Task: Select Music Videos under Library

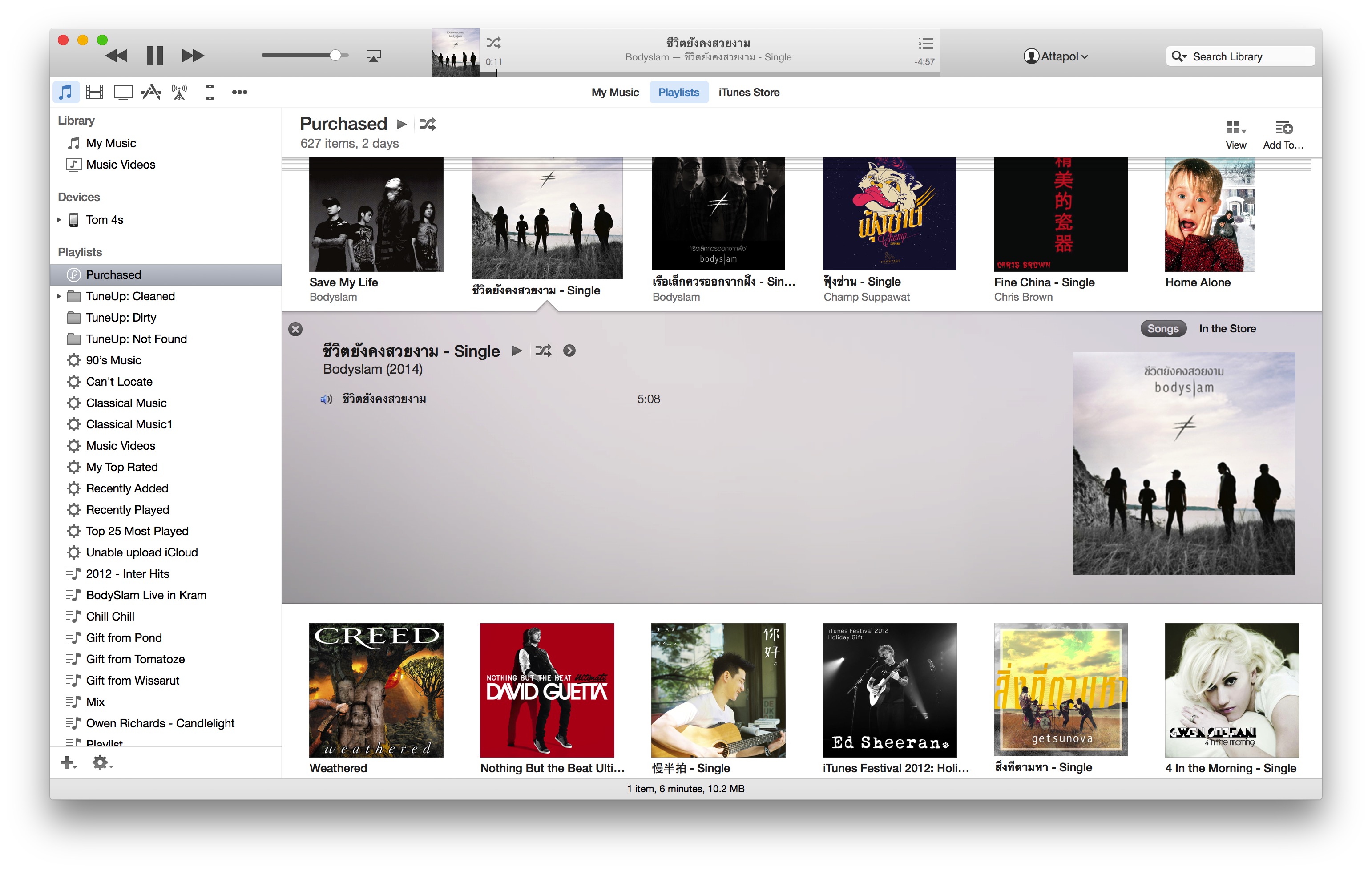Action: (120, 165)
